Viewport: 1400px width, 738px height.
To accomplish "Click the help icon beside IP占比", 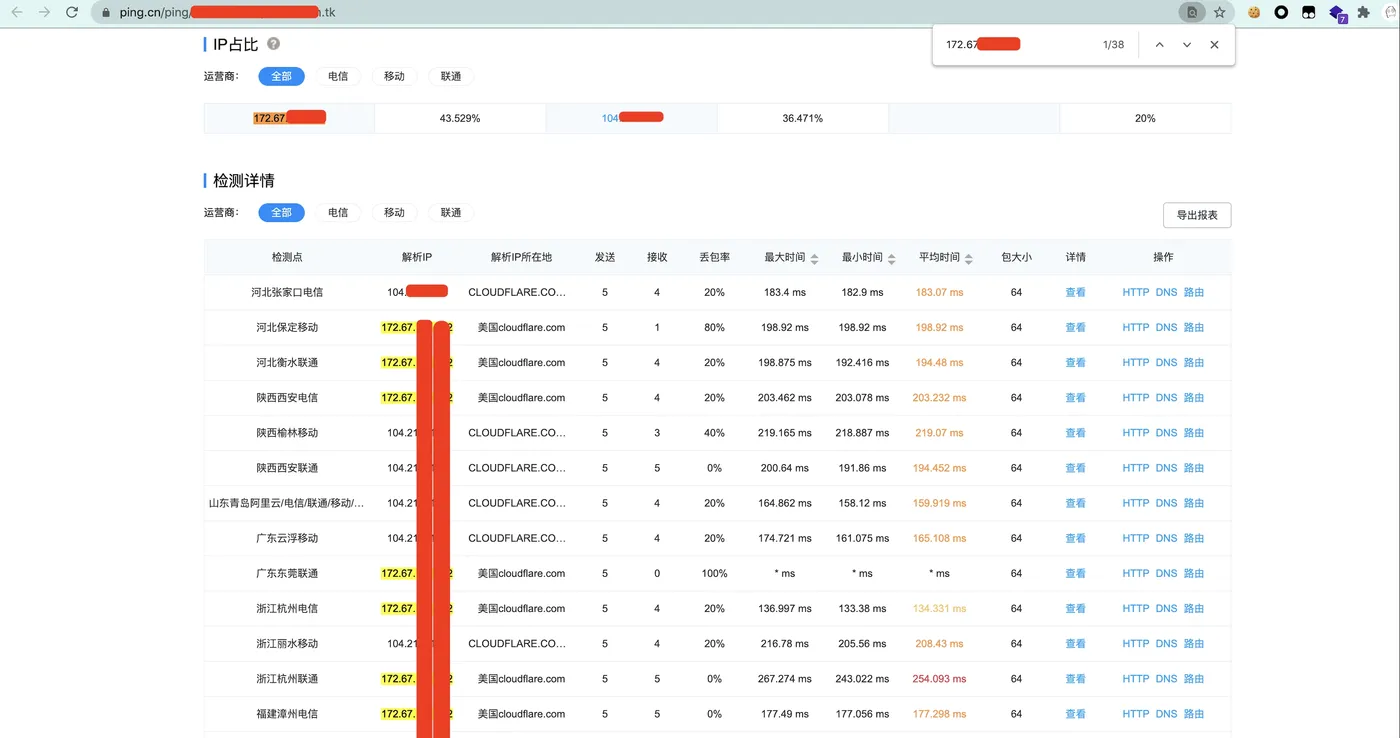I will [274, 44].
